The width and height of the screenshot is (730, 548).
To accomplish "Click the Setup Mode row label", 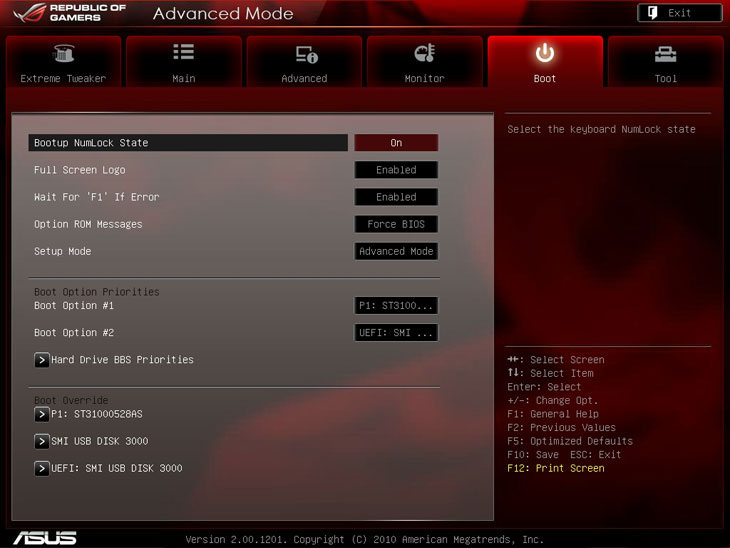I will (x=63, y=251).
